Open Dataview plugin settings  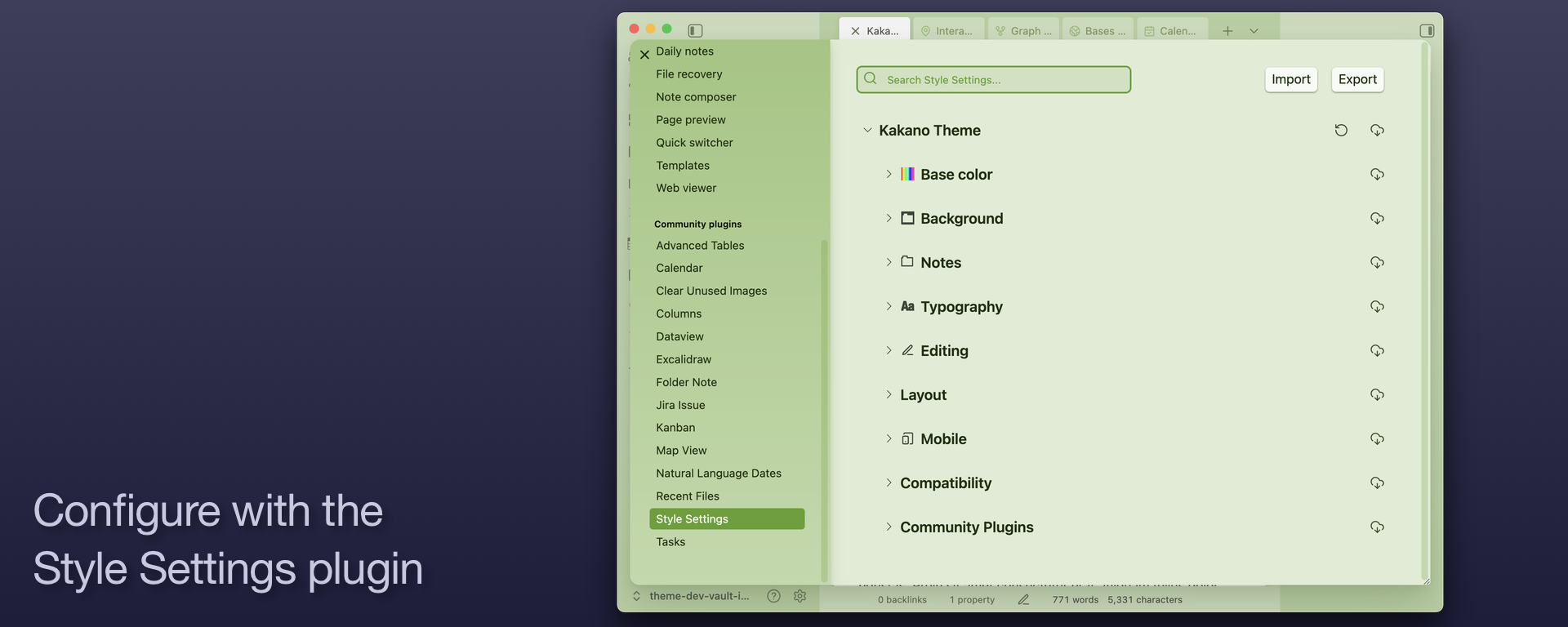(x=679, y=336)
